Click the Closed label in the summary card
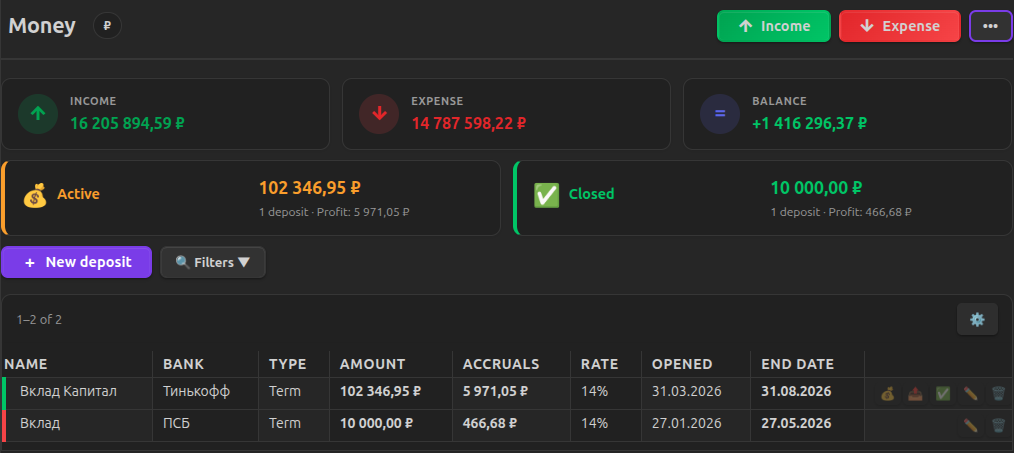 coord(592,194)
